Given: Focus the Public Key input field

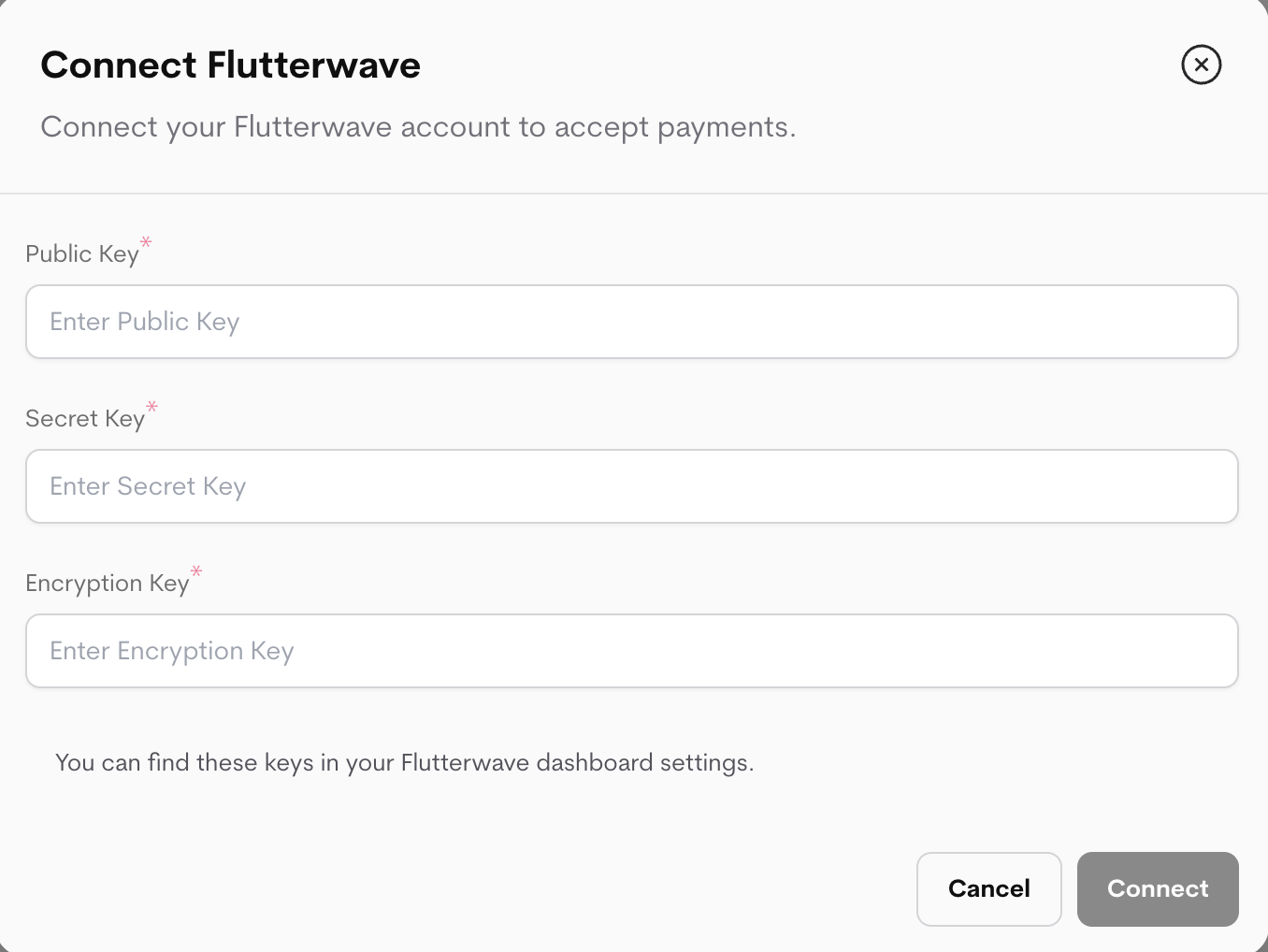Looking at the screenshot, I should (632, 322).
